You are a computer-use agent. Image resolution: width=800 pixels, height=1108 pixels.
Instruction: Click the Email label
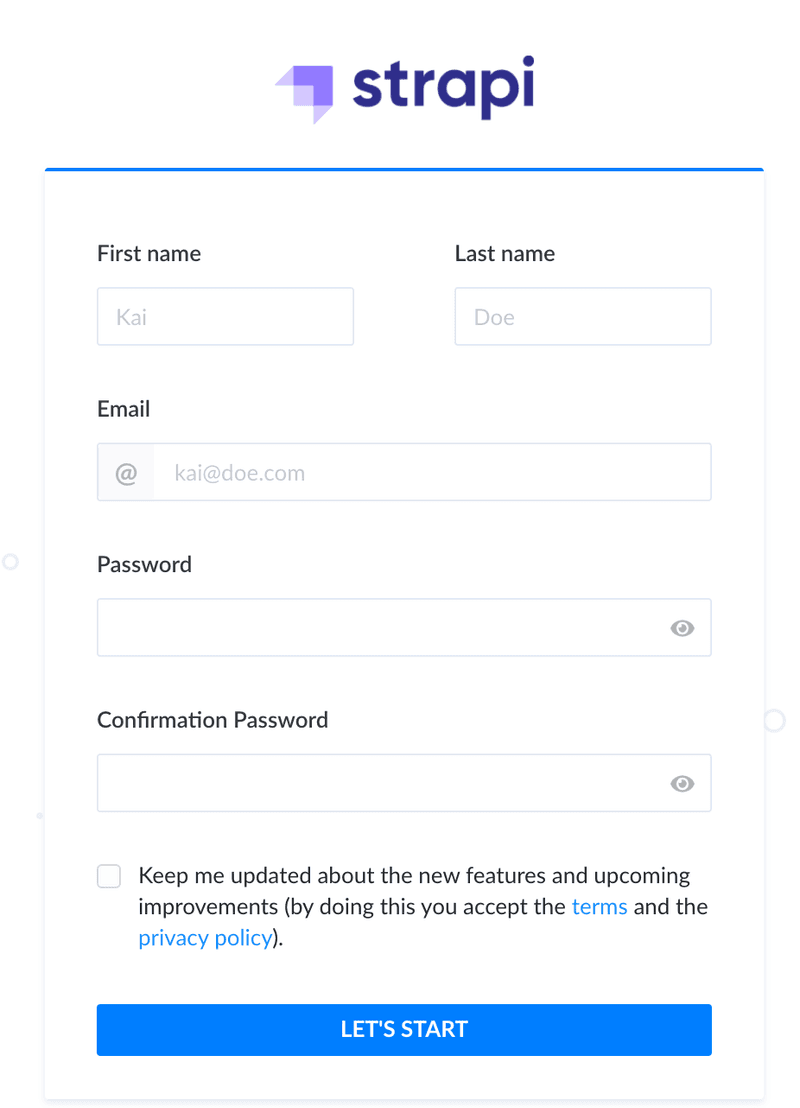pos(124,409)
